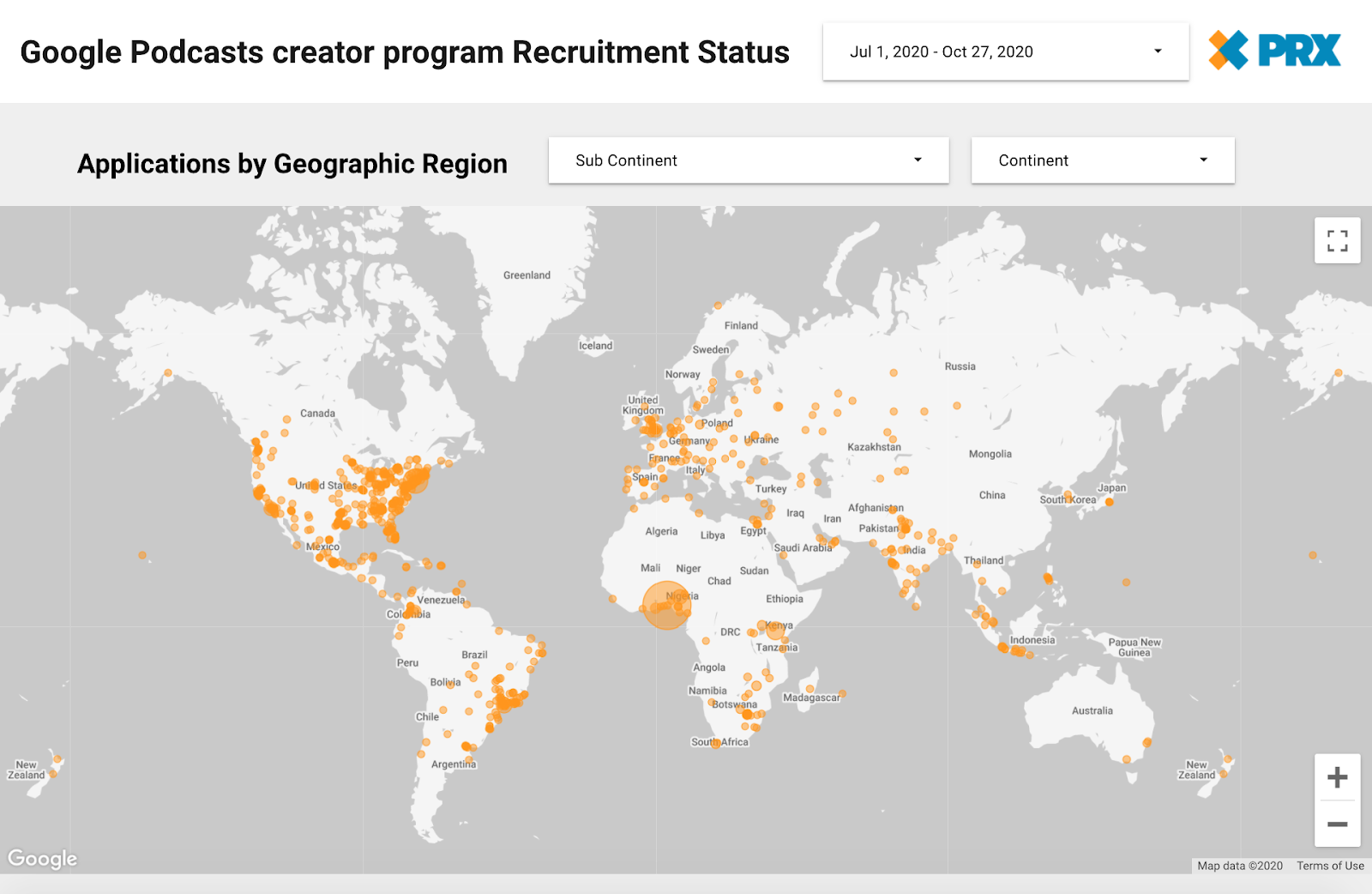Viewport: 1372px width, 894px height.
Task: Click the 'Google Podcasts creator program Recruitment Status' title
Action: (x=405, y=52)
